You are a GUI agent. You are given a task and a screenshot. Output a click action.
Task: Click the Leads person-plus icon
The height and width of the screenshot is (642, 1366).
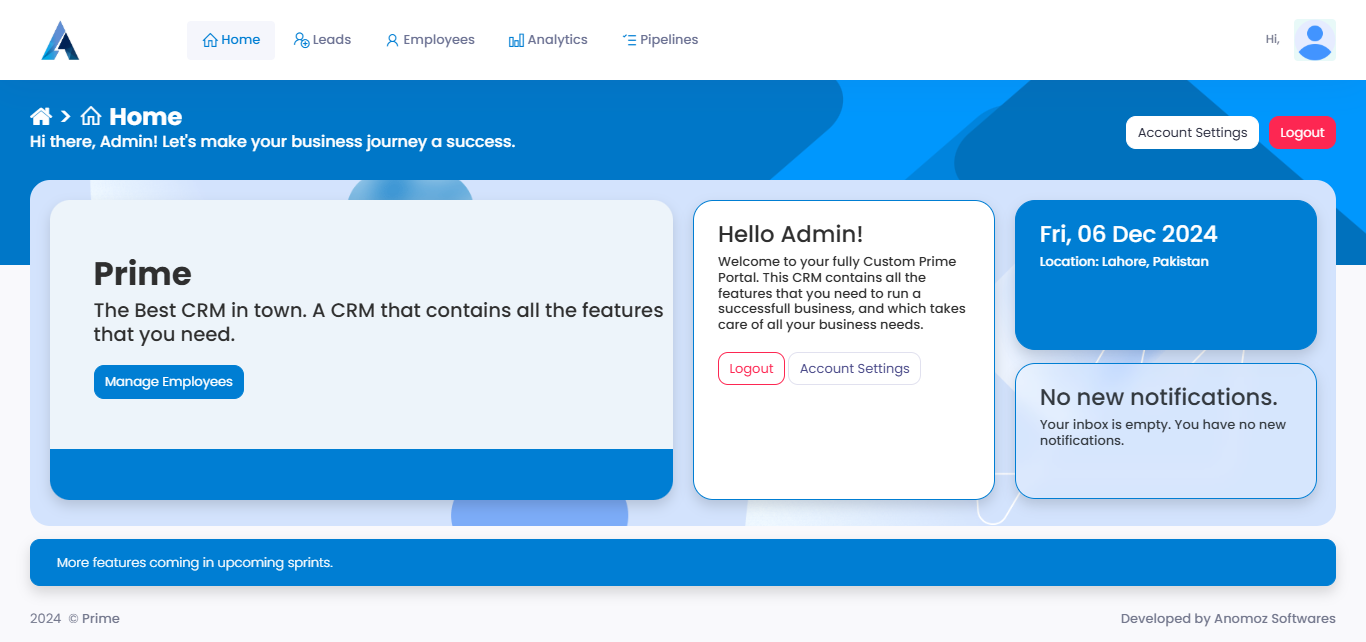[x=301, y=40]
